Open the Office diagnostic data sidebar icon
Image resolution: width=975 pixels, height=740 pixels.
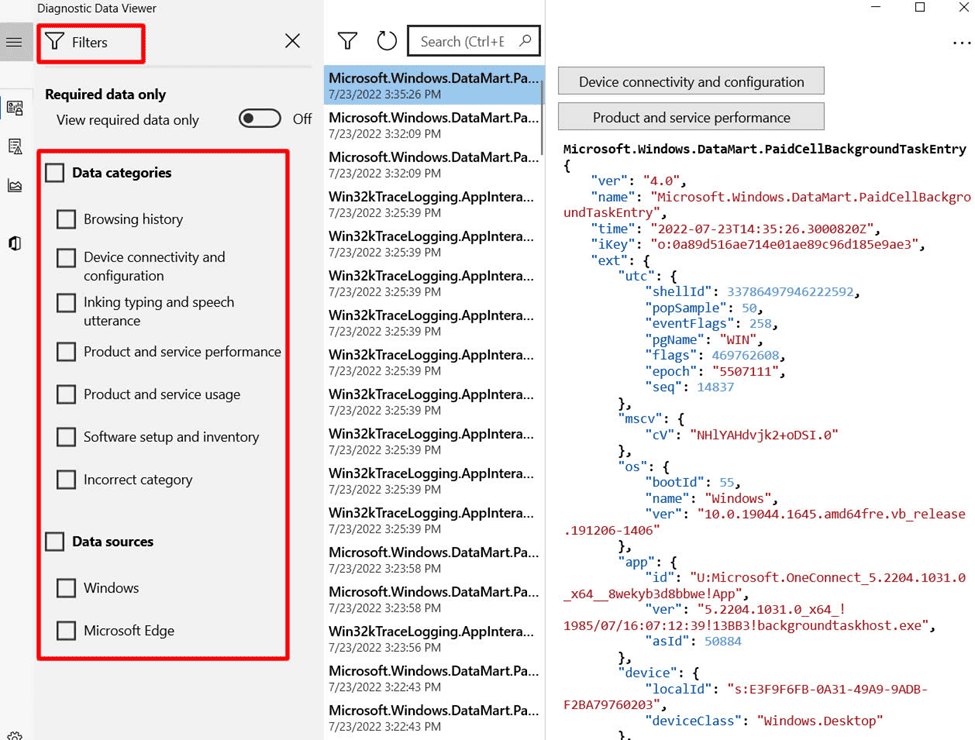pos(15,243)
